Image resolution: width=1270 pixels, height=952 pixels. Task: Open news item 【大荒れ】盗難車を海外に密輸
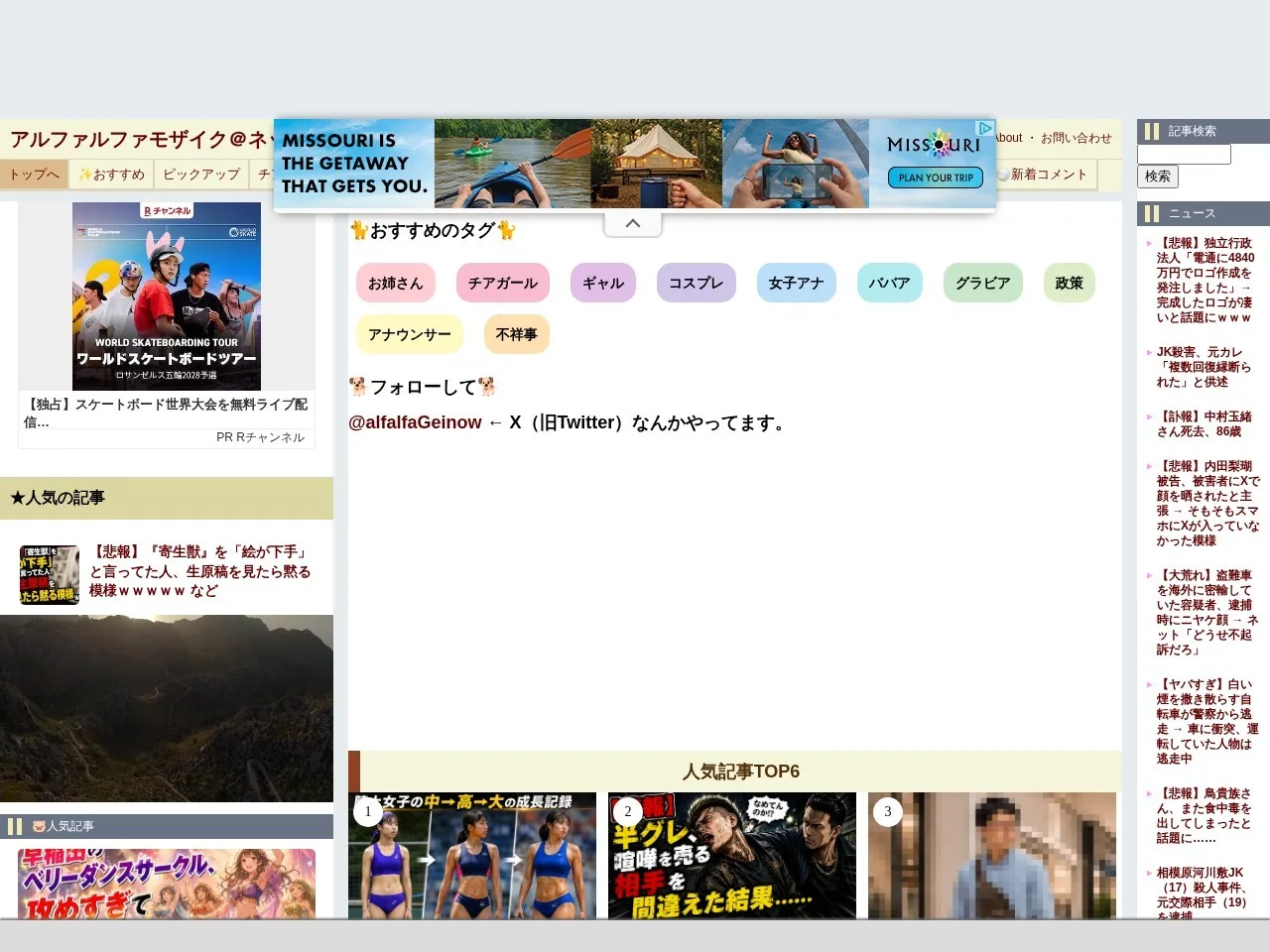[x=1206, y=612]
